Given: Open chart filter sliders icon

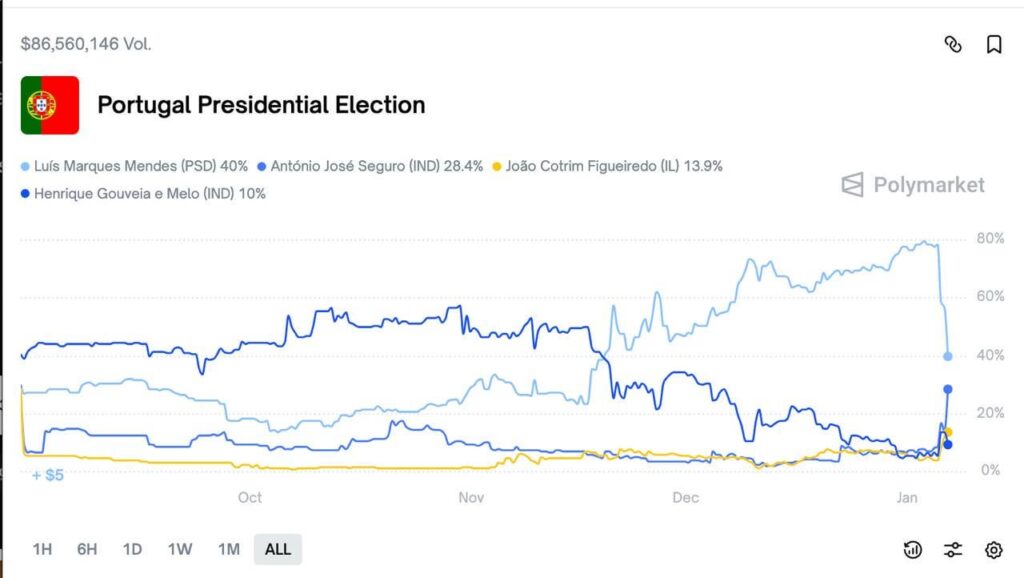Looking at the screenshot, I should pyautogui.click(x=953, y=549).
